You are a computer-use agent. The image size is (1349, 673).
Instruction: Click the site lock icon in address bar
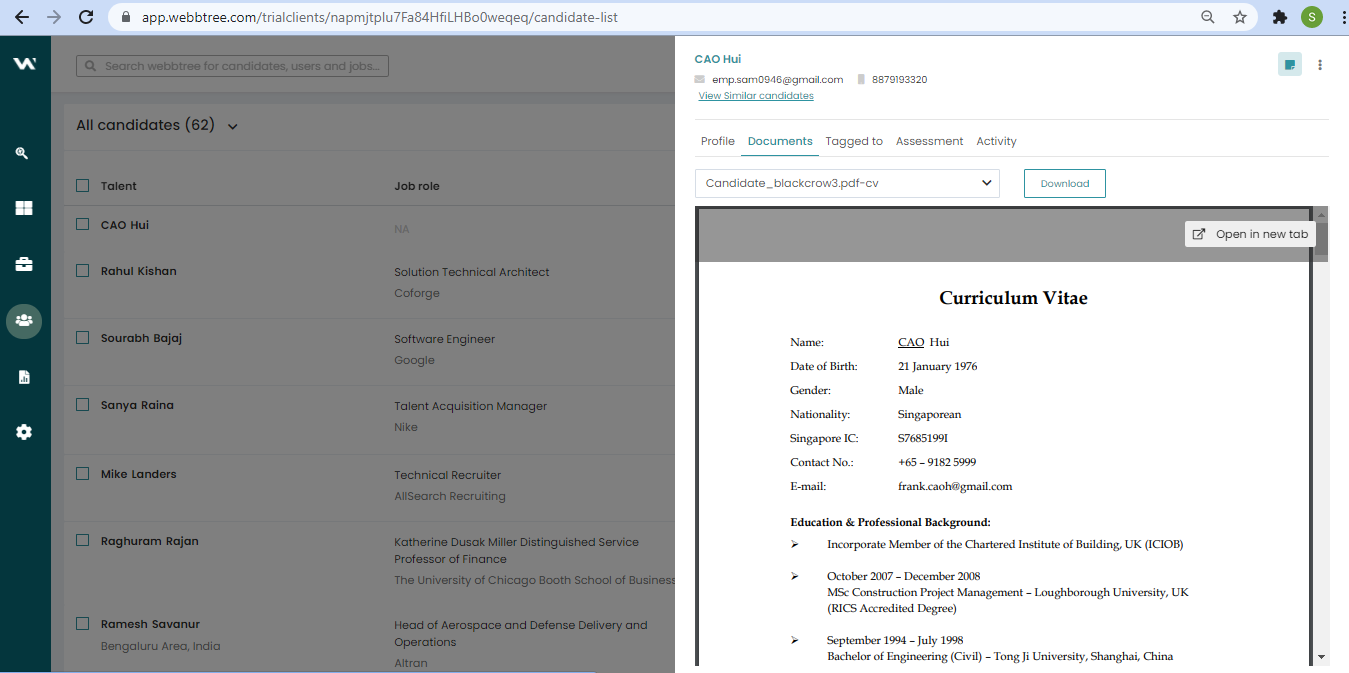(126, 17)
